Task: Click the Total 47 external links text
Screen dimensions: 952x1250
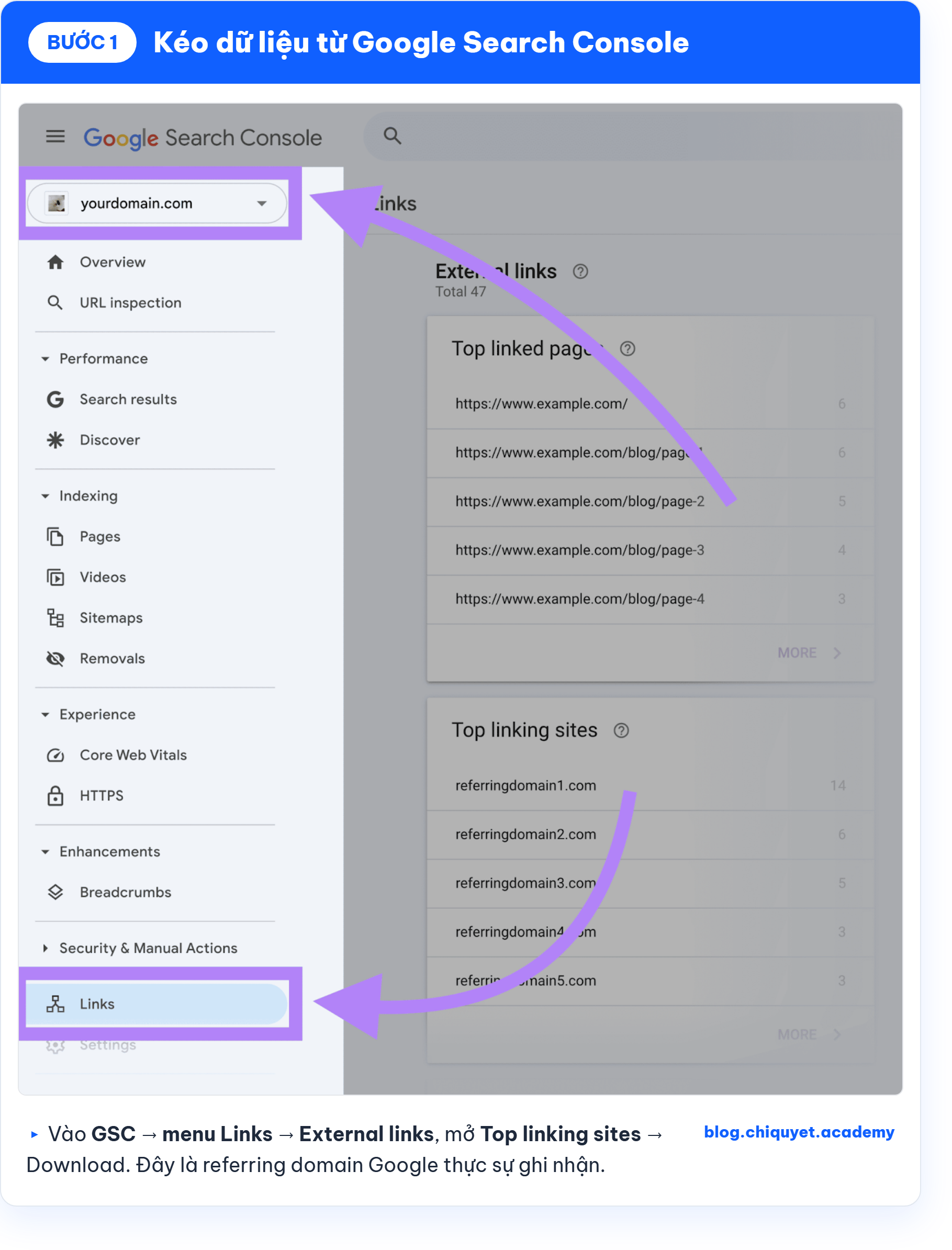Action: pos(460,292)
